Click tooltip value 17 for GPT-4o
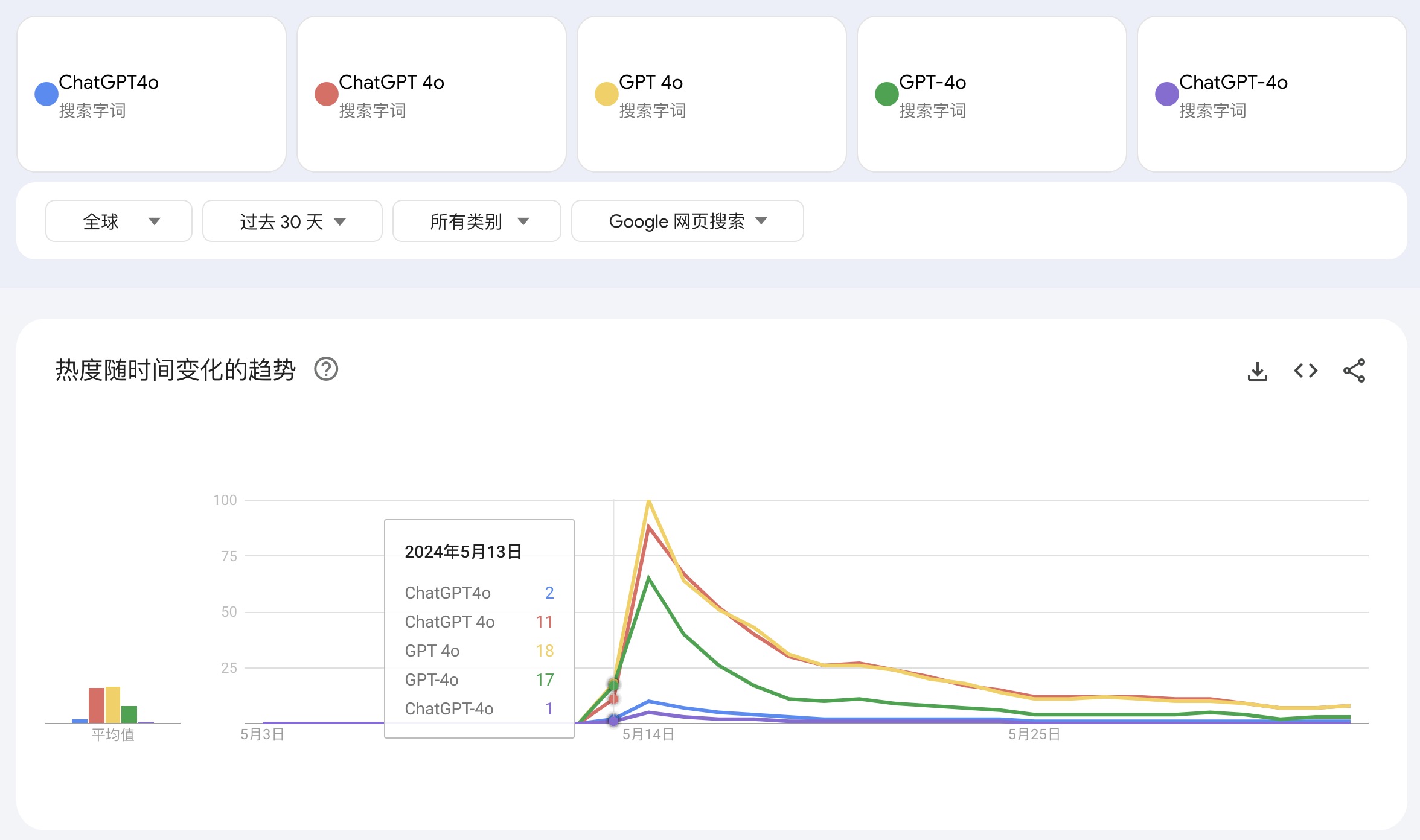 coord(545,679)
